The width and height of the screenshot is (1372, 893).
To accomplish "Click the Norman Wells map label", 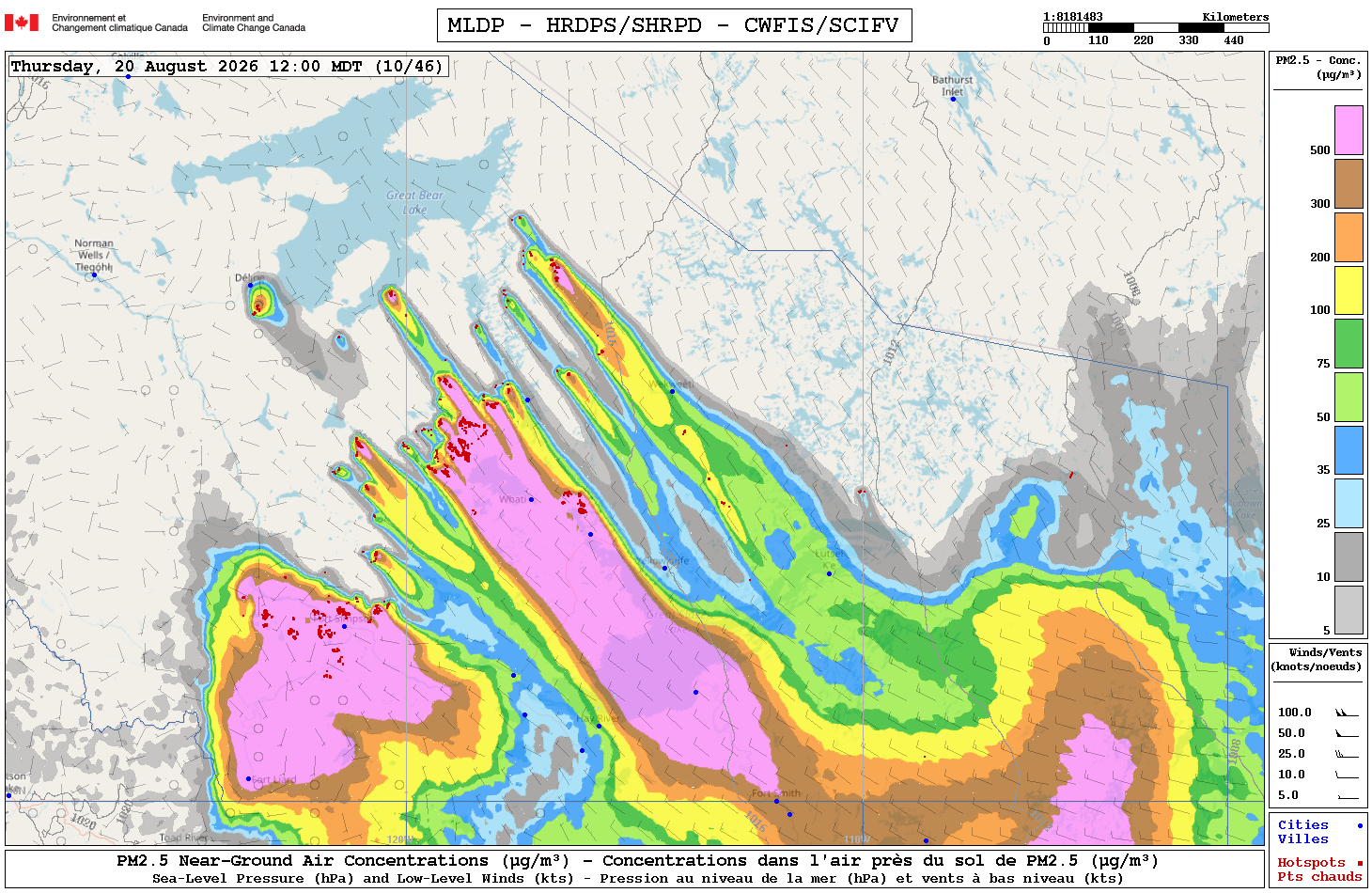I will coord(94,255).
